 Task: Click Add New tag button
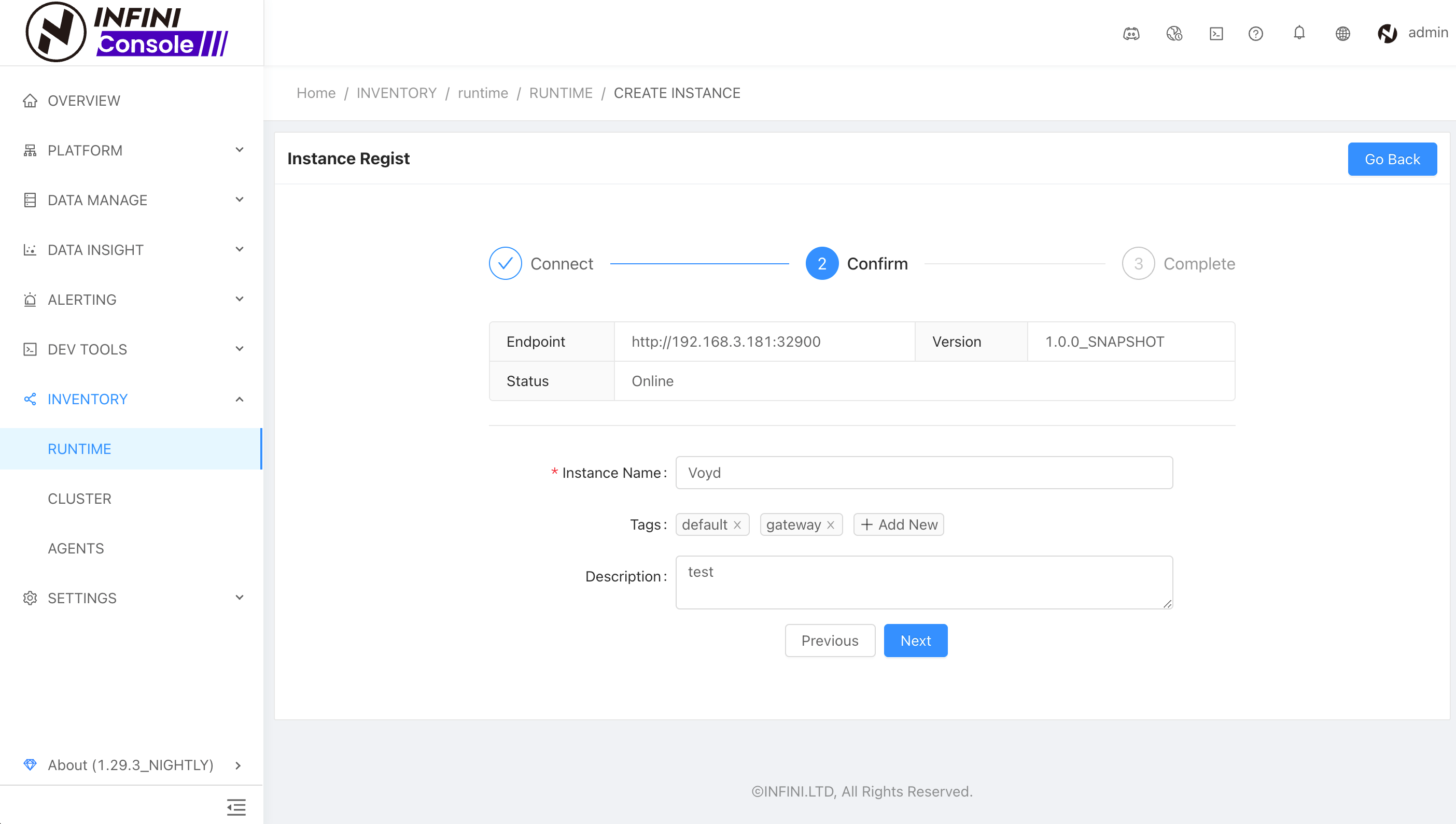pyautogui.click(x=899, y=524)
